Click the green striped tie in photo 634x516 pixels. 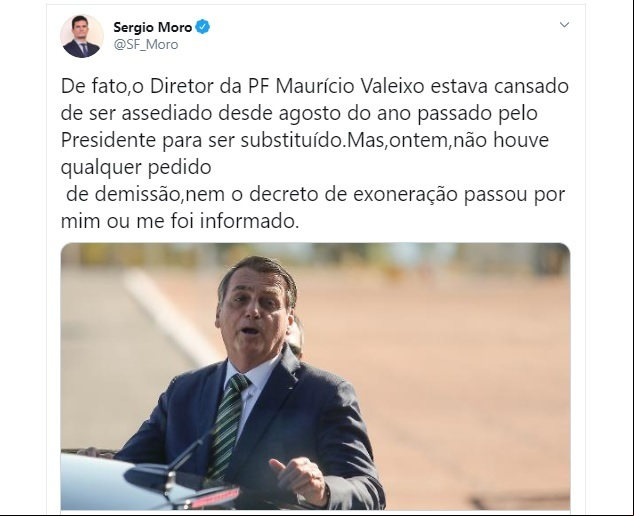pos(226,425)
